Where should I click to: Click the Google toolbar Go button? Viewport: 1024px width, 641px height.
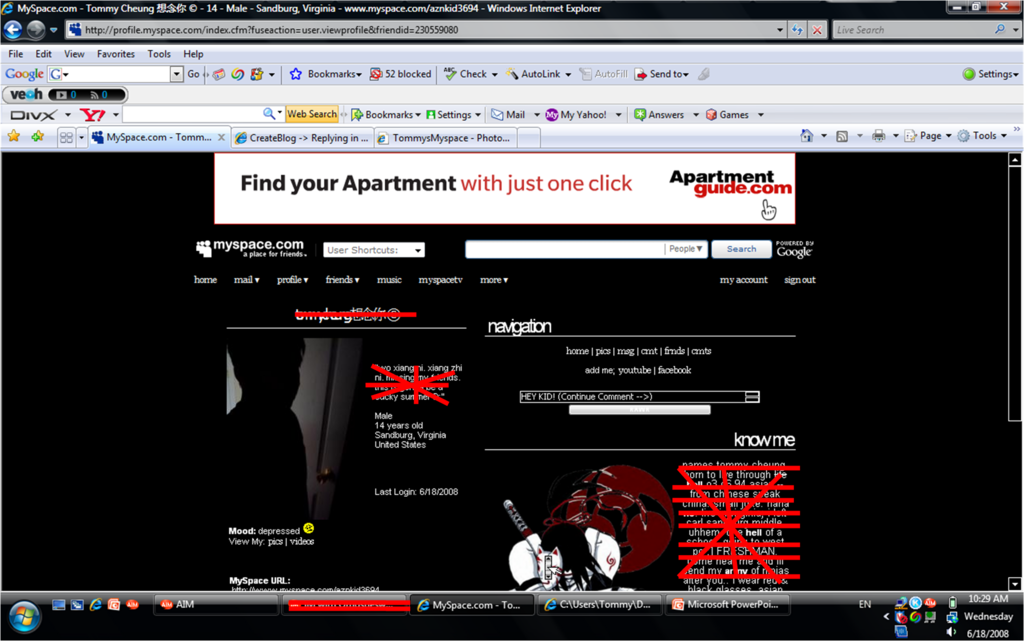[x=193, y=74]
